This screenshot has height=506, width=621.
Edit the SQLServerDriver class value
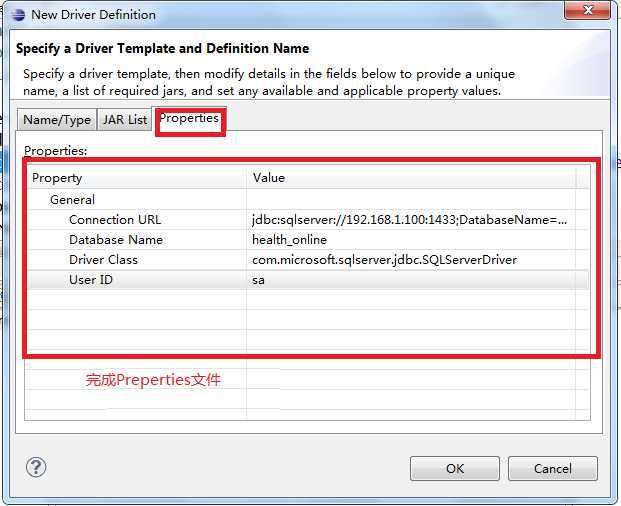point(385,260)
